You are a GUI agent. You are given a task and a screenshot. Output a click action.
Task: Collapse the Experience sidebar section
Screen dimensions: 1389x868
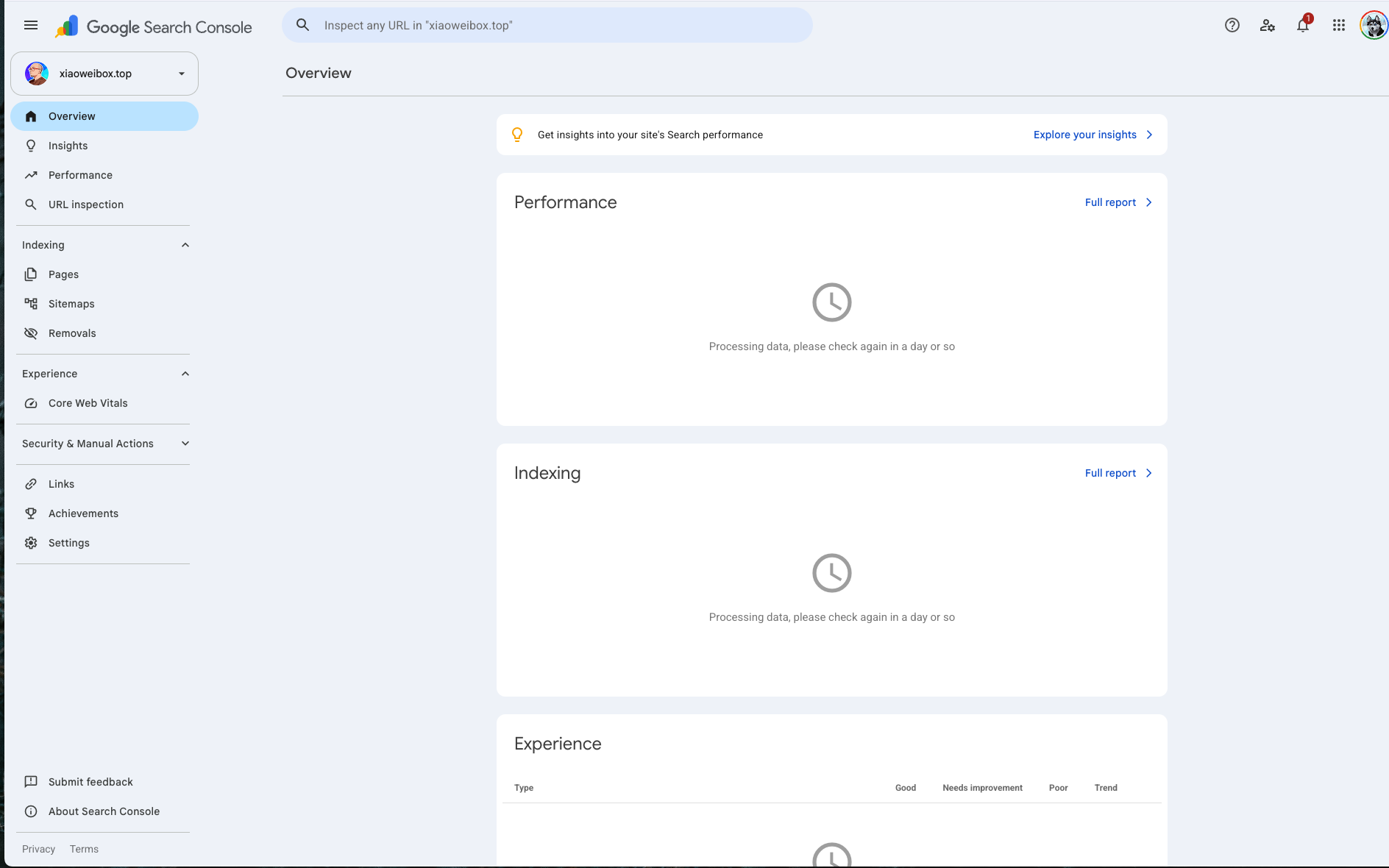pos(185,374)
